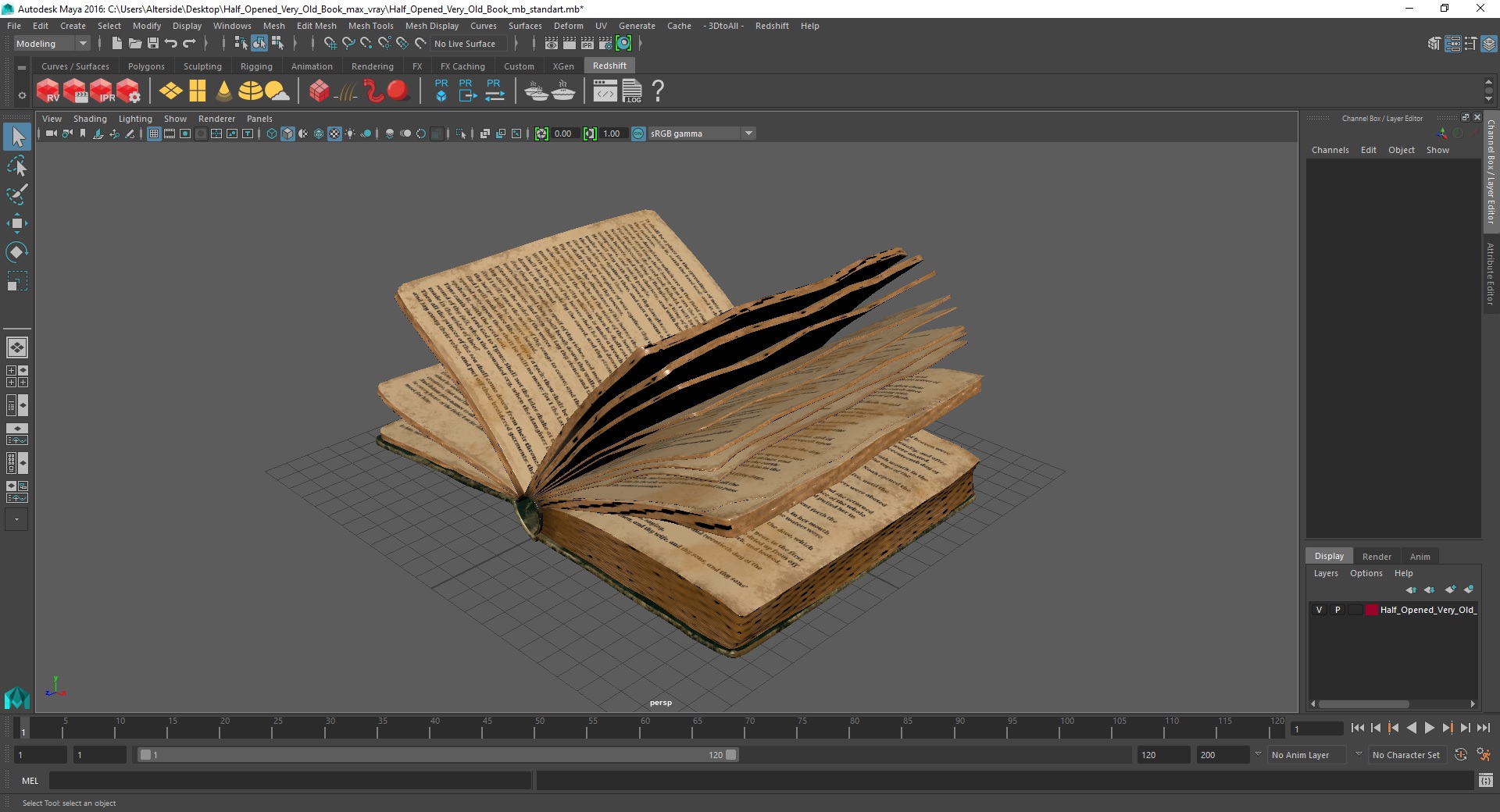Open the Deform menu
This screenshot has height=812, width=1500.
coord(568,26)
